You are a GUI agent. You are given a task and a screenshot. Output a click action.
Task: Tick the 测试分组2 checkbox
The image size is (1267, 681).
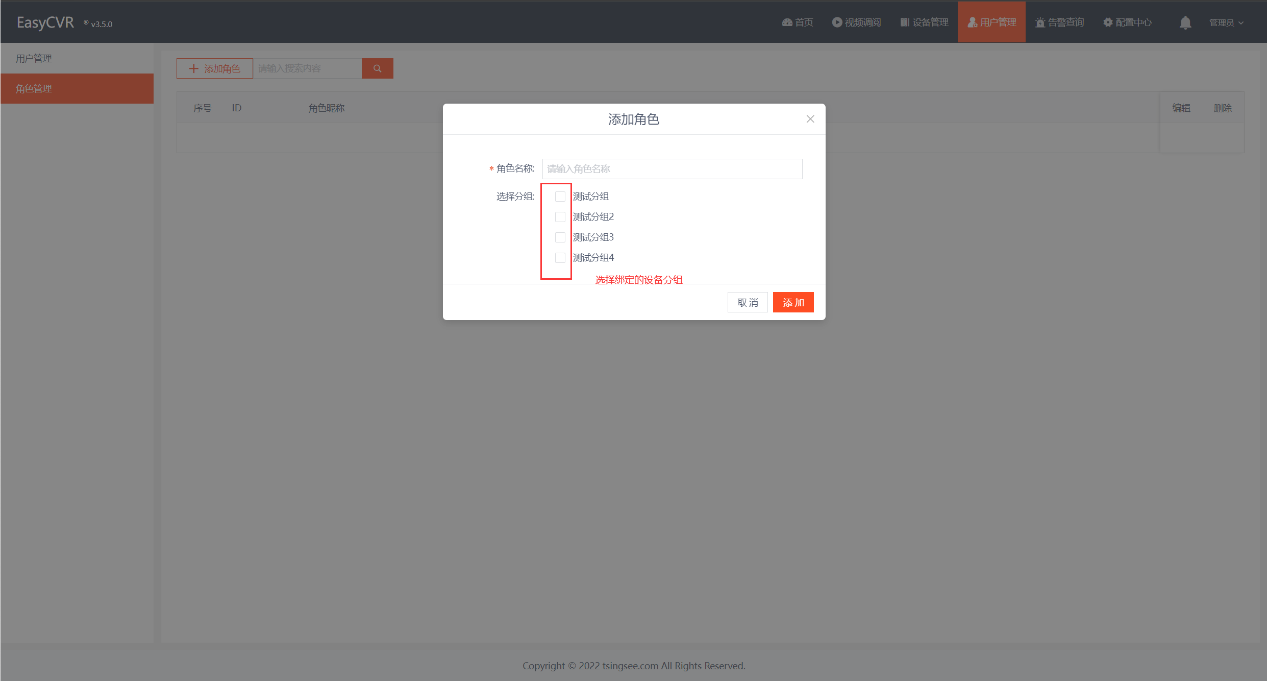[x=560, y=217]
